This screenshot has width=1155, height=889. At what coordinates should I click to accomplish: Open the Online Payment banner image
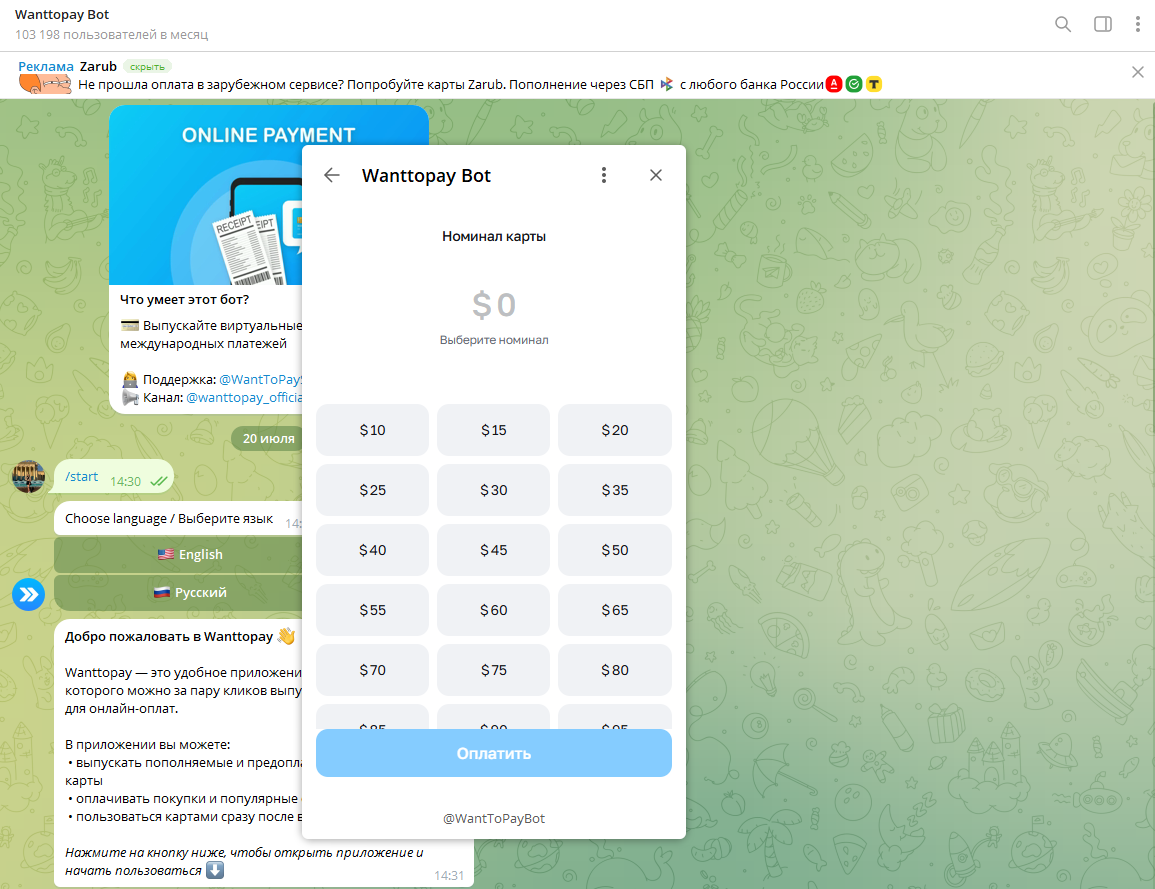[x=206, y=195]
